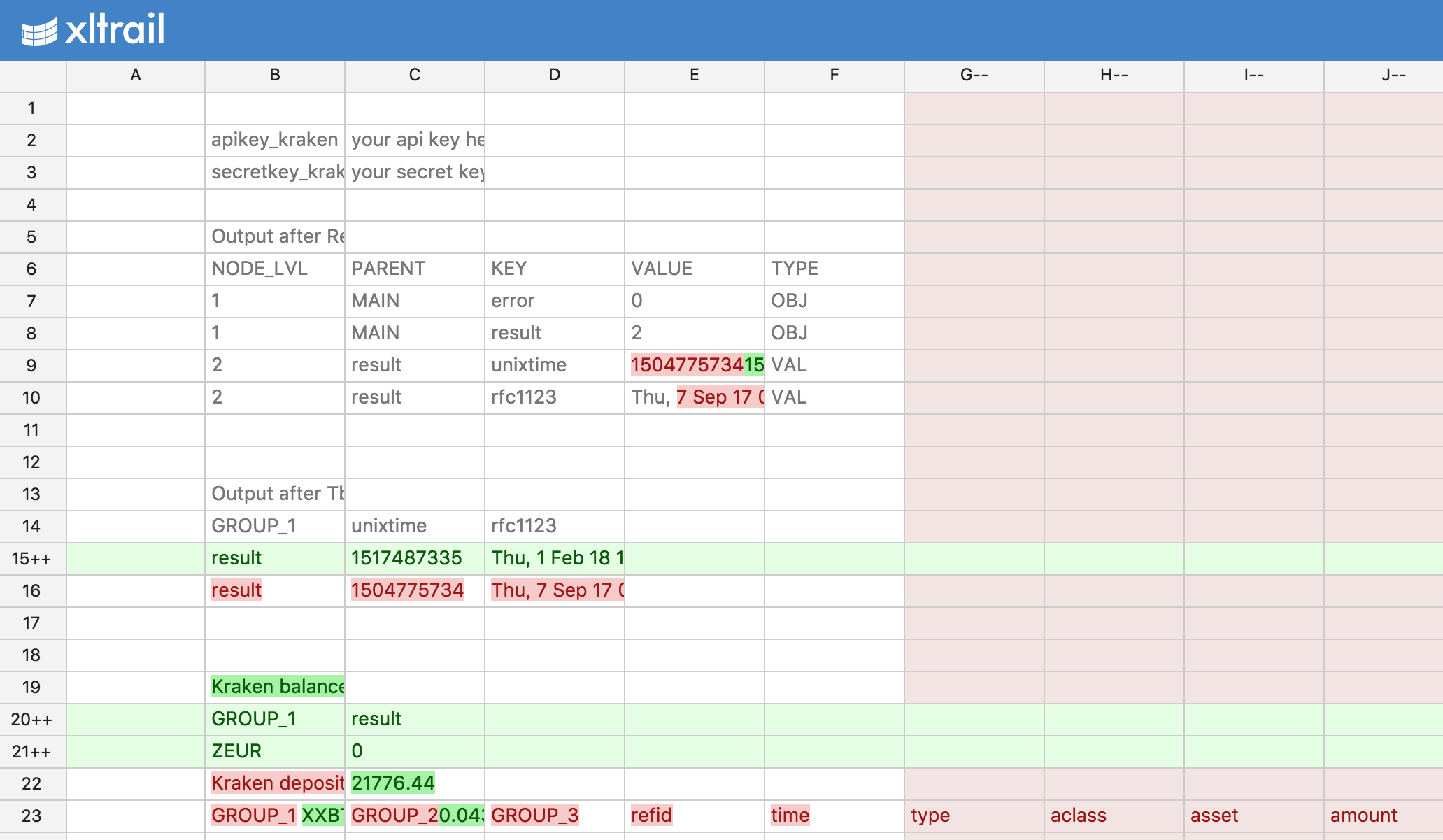1443x840 pixels.
Task: Click the 'Kraken deposit' cell
Action: pyautogui.click(x=275, y=784)
